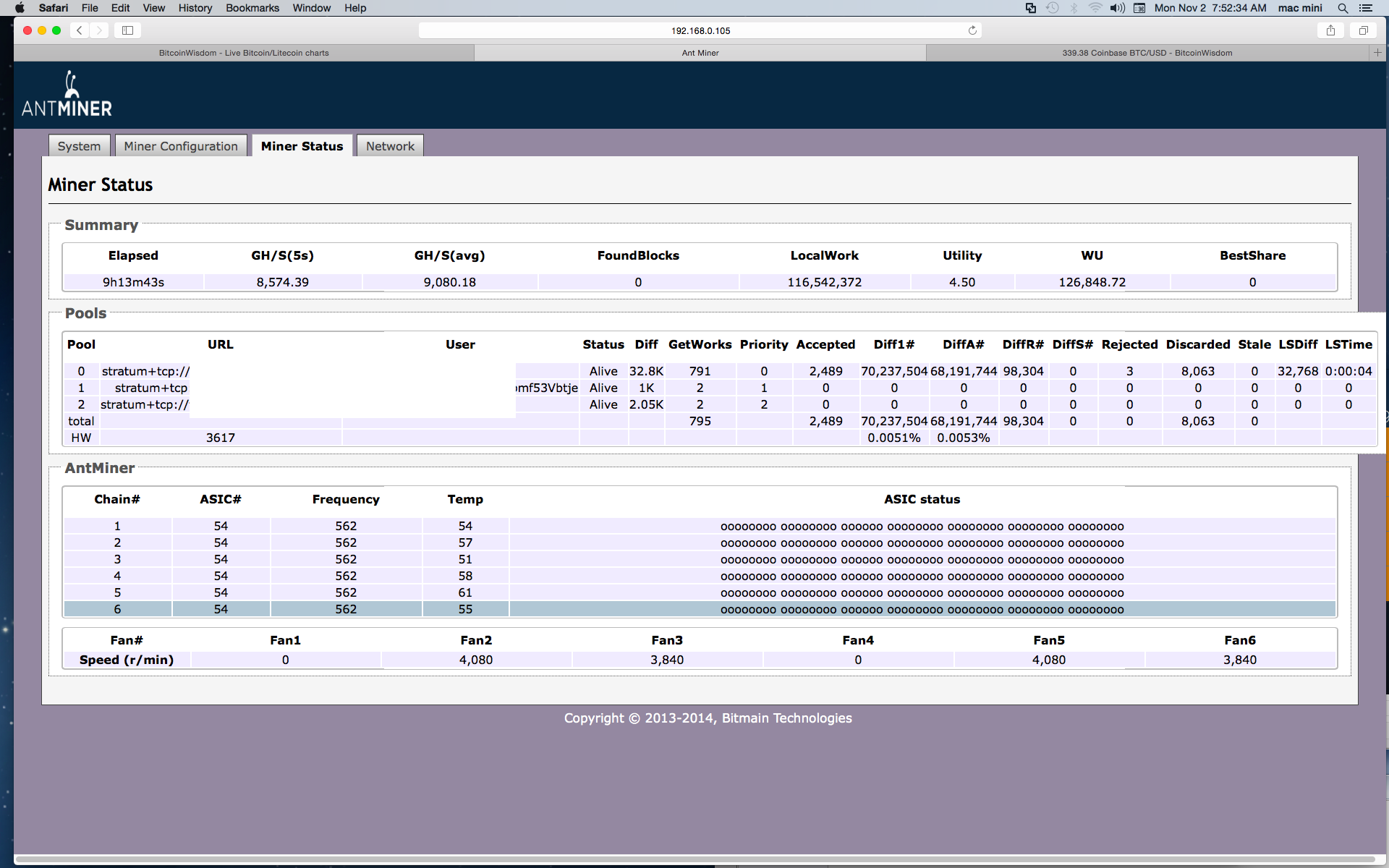Click the HW error count 3617
Image resolution: width=1389 pixels, height=868 pixels.
(221, 438)
